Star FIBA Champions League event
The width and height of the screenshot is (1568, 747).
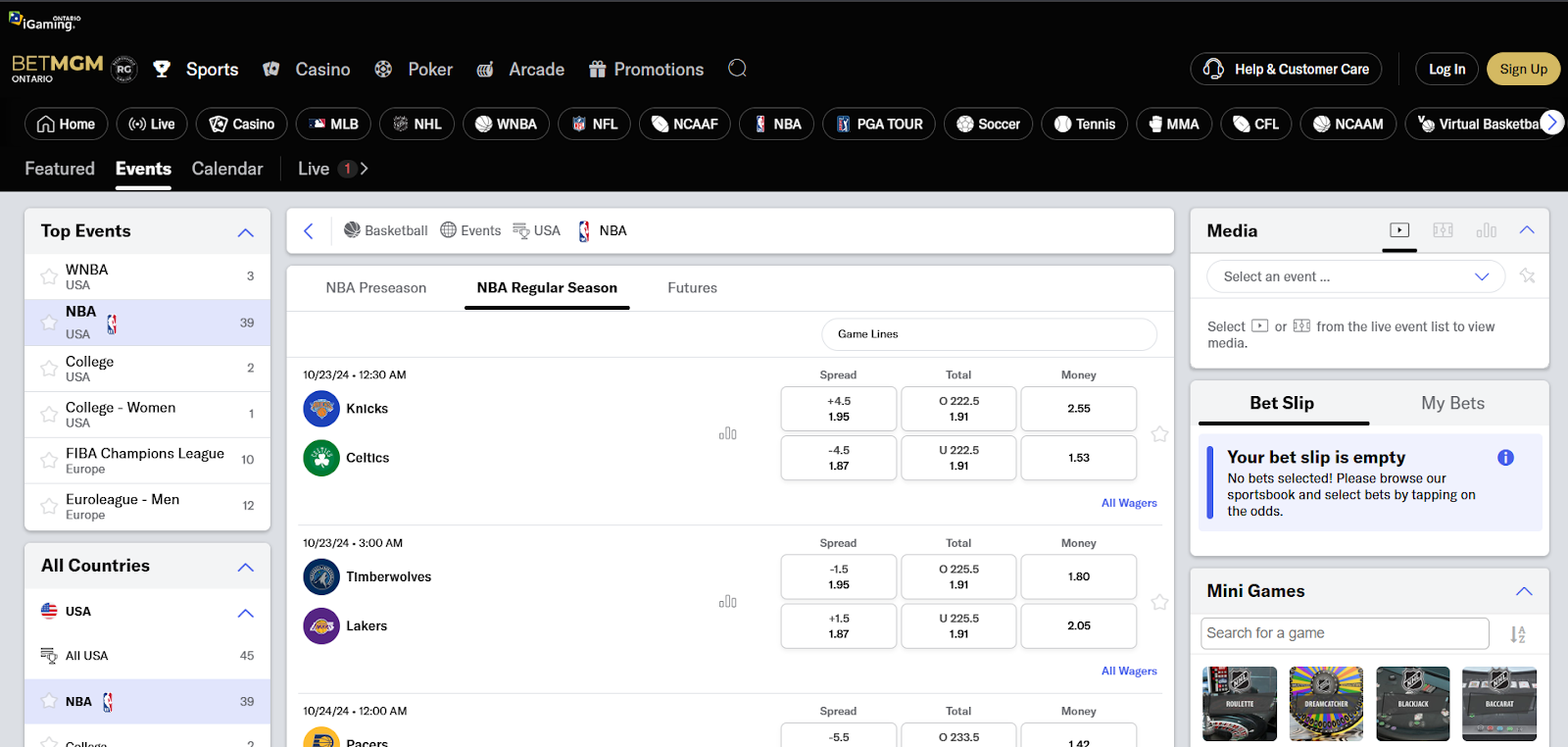tap(48, 460)
